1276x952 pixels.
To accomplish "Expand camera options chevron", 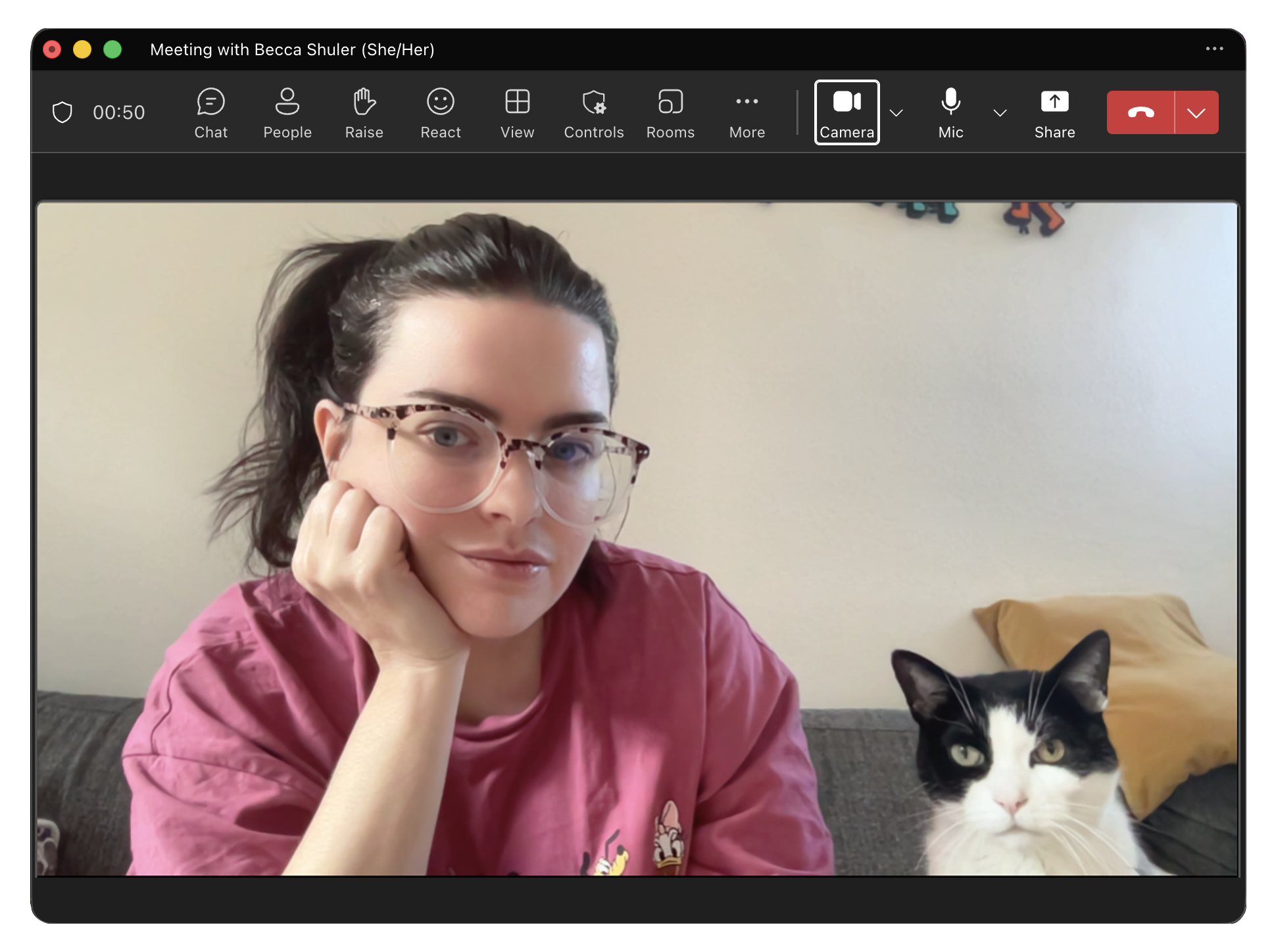I will [x=896, y=113].
